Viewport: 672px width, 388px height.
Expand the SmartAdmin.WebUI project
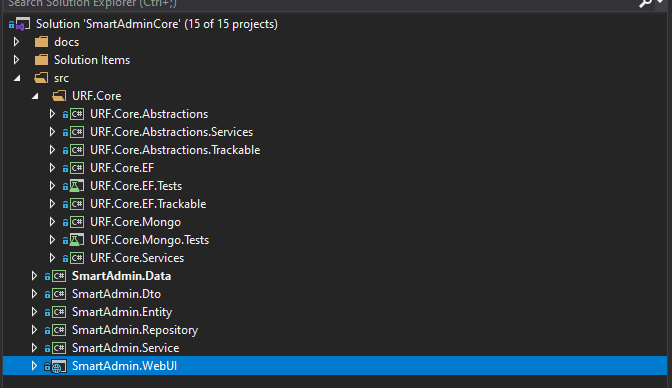(x=34, y=366)
